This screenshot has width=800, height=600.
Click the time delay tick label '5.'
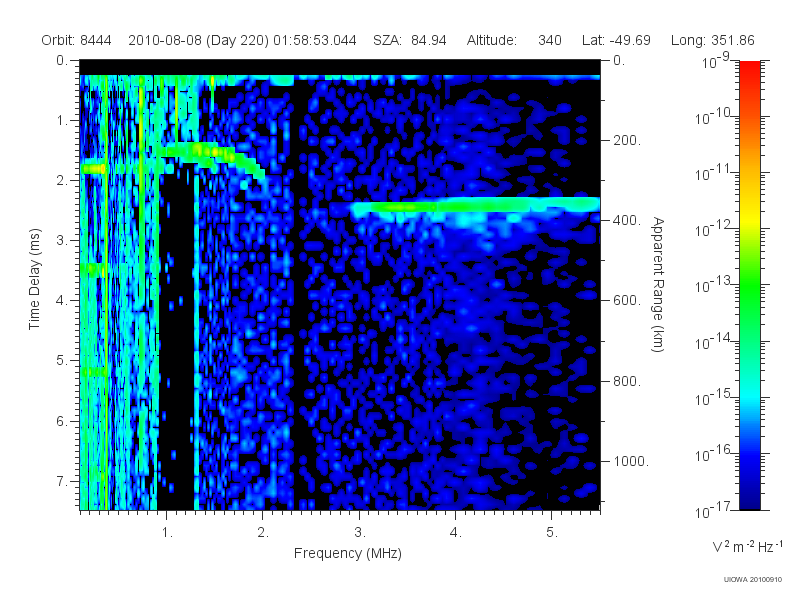pos(62,361)
